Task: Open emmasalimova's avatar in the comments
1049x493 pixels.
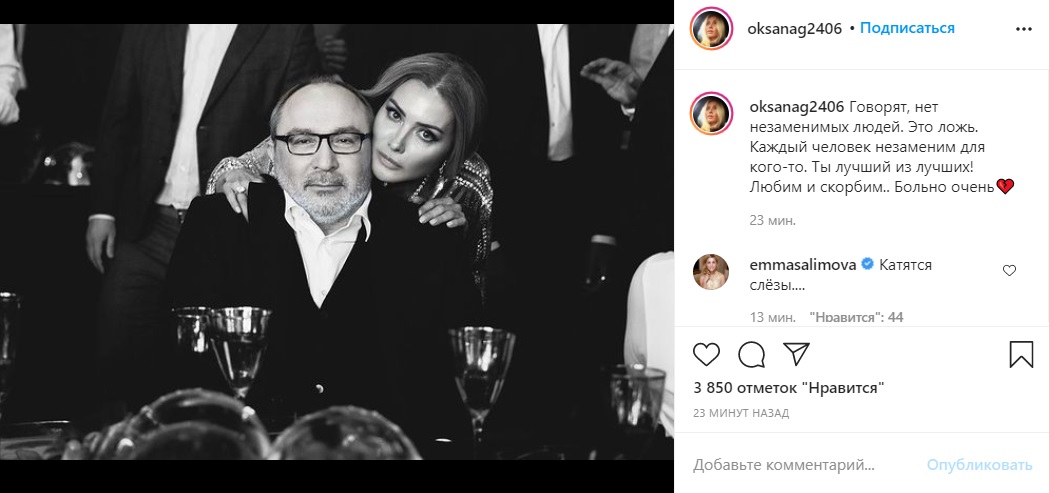Action: 712,272
